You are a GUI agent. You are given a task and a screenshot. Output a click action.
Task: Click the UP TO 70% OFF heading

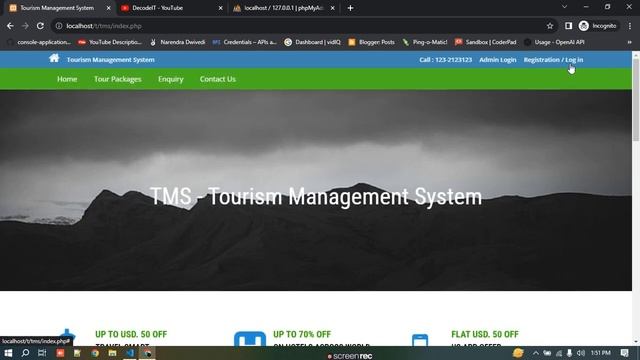pyautogui.click(x=302, y=334)
